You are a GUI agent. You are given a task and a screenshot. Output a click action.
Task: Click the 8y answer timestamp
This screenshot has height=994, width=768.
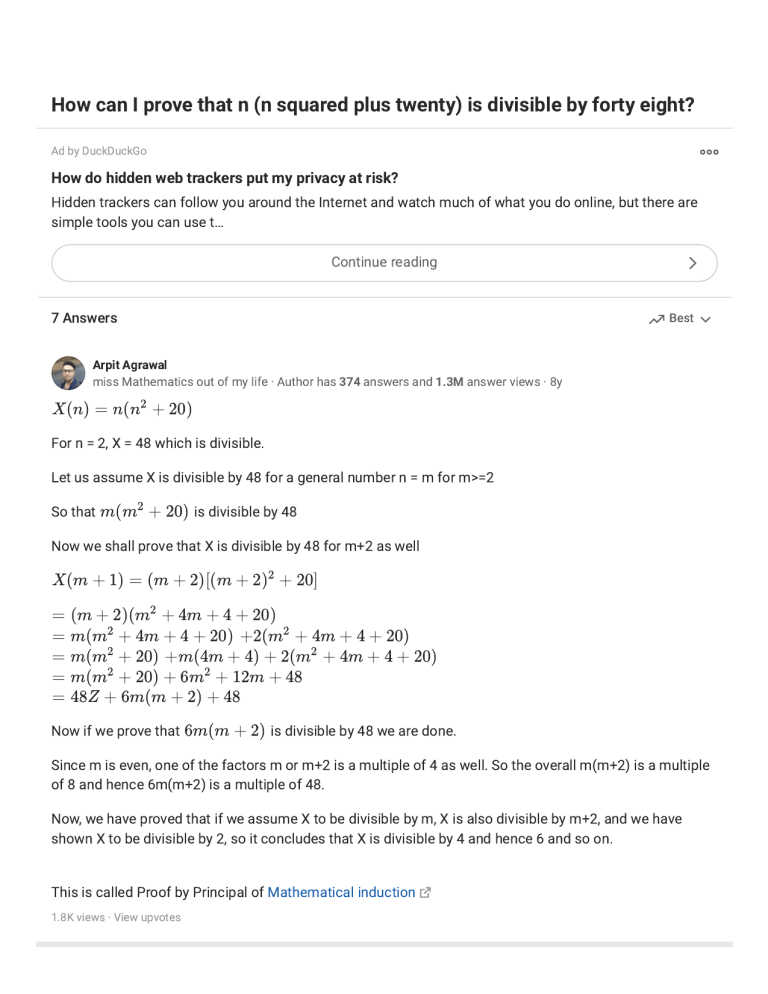click(x=558, y=382)
